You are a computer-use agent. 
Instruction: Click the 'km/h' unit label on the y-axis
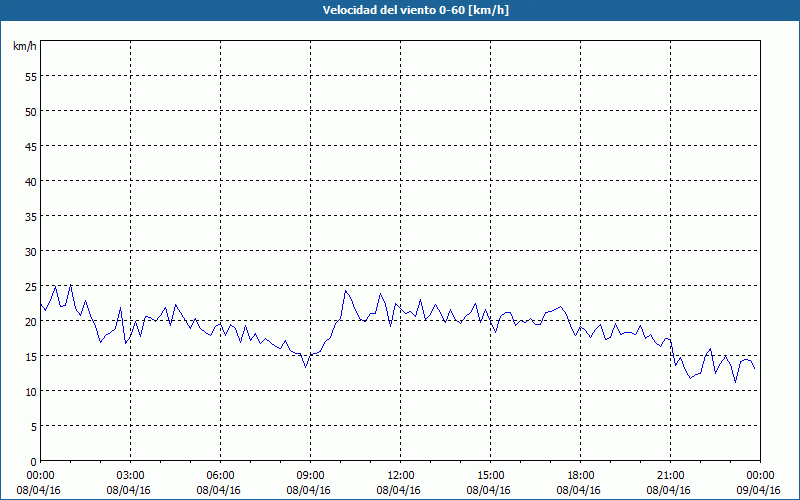tap(25, 46)
